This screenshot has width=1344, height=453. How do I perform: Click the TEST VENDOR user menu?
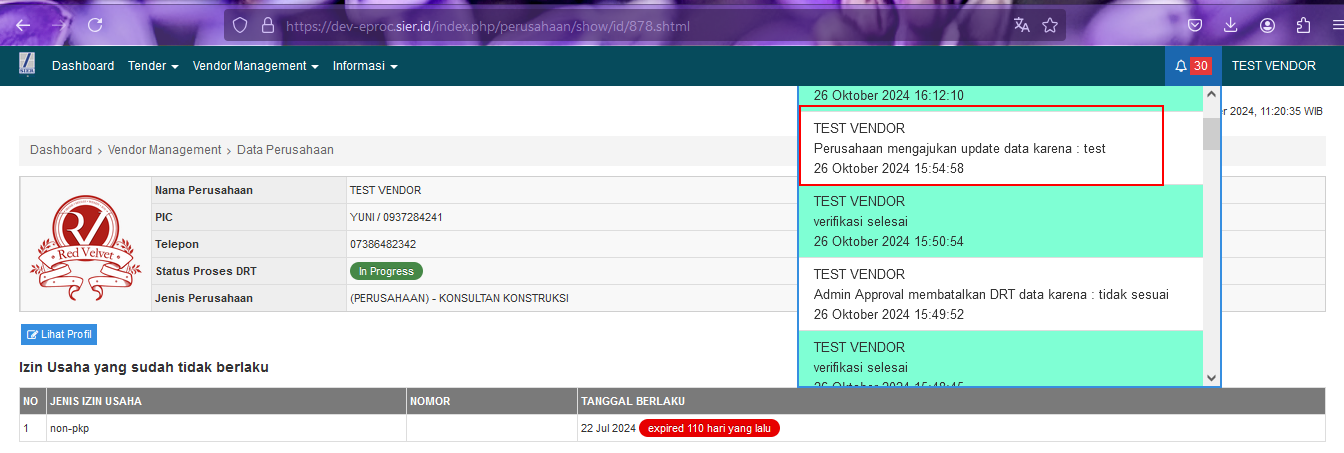pos(1273,66)
